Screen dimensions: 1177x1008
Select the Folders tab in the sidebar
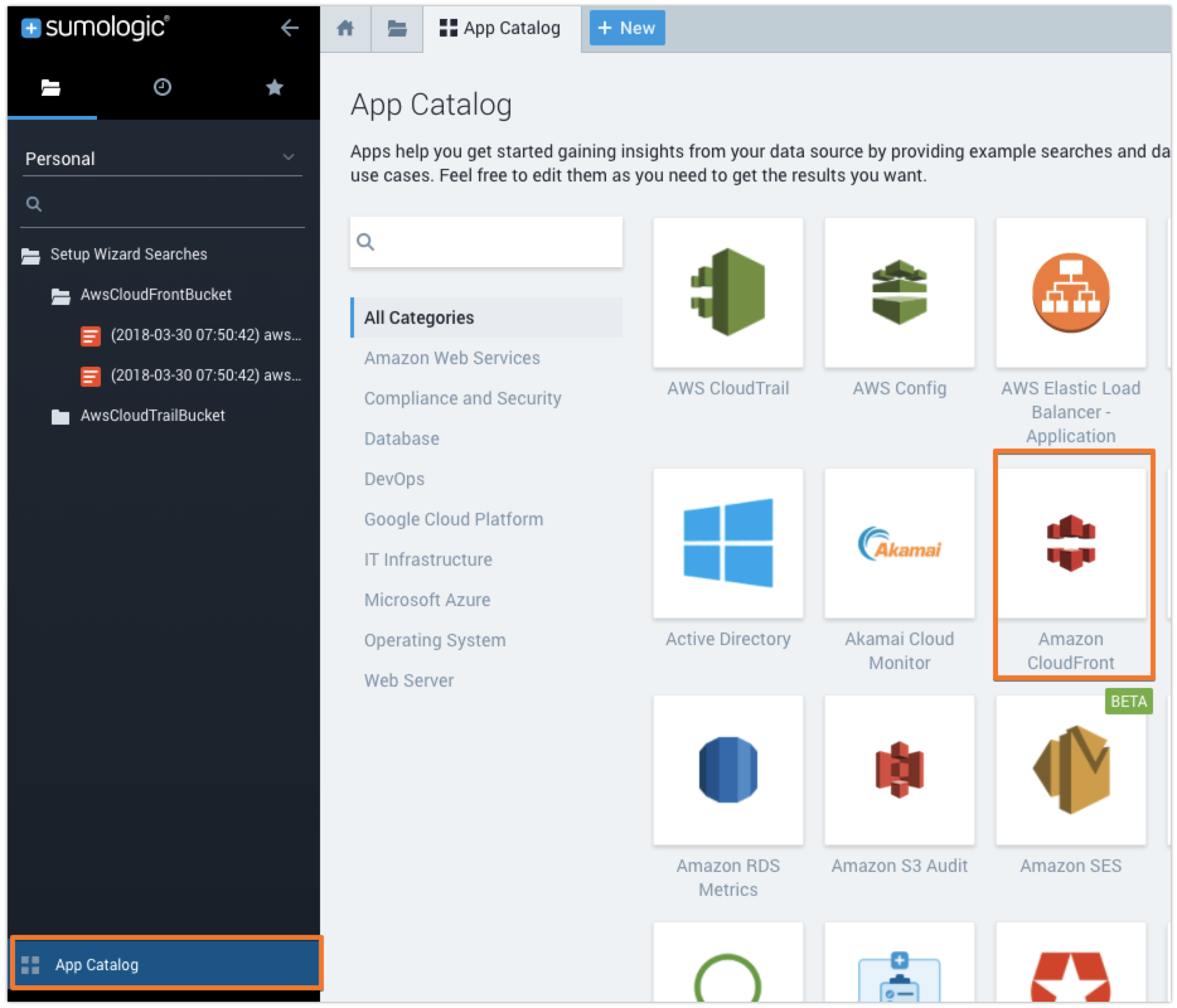click(50, 88)
